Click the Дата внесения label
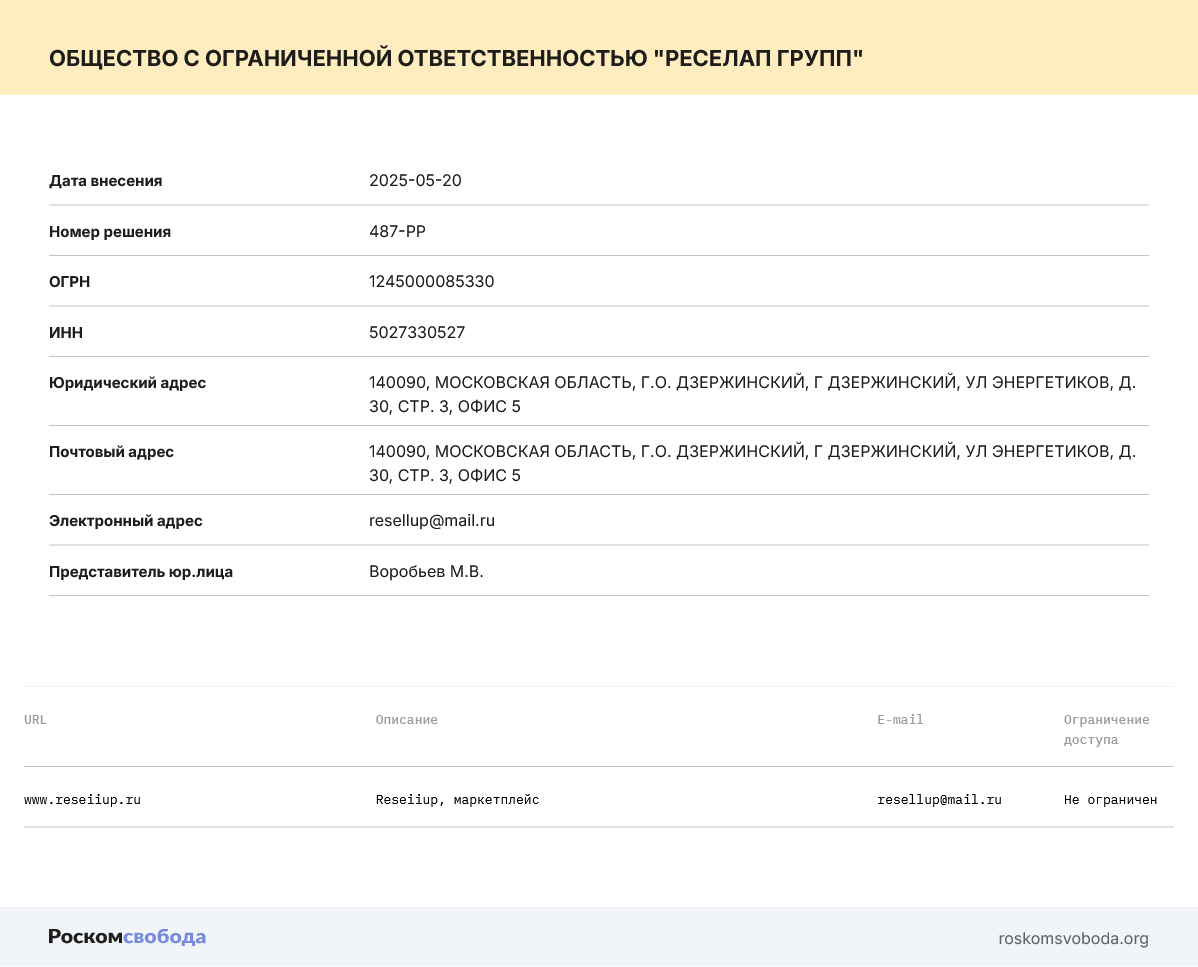This screenshot has width=1198, height=967. 105,181
